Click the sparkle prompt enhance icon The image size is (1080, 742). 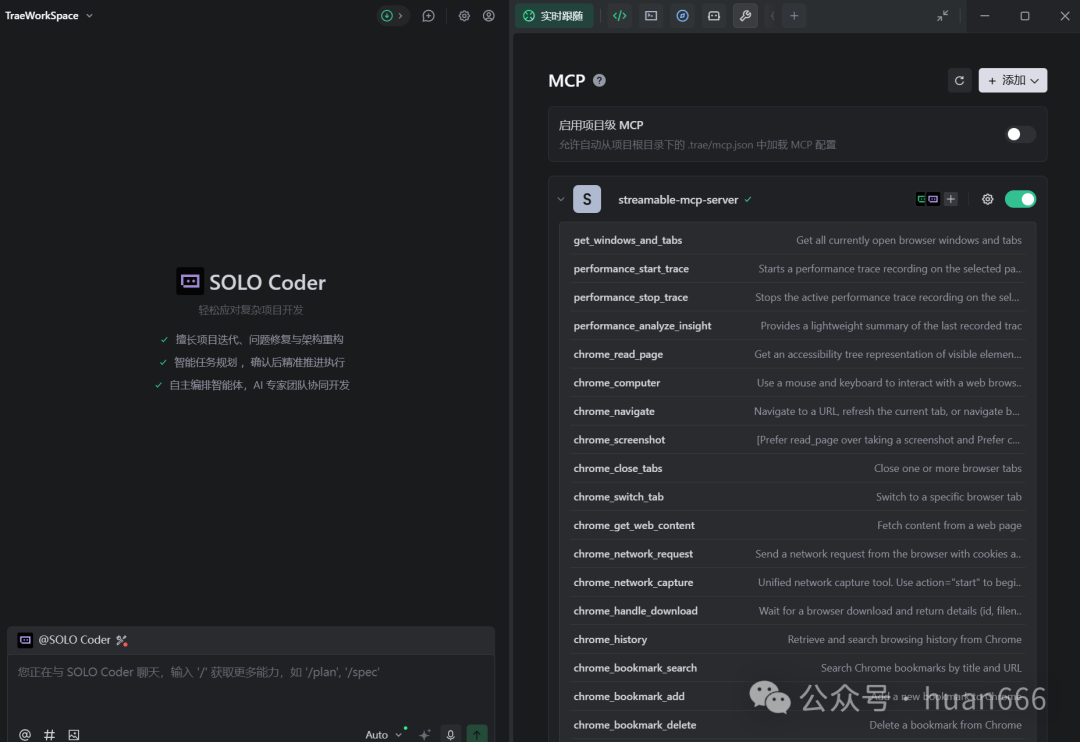[425, 734]
